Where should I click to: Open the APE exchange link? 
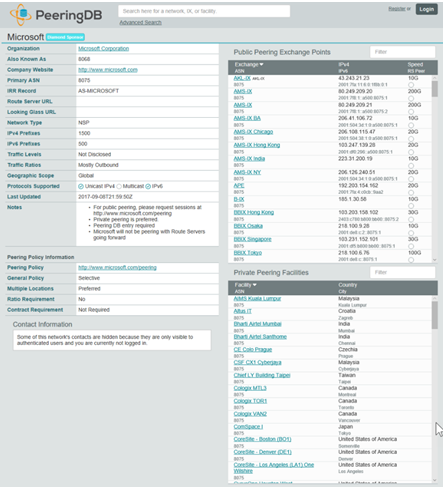pos(239,185)
